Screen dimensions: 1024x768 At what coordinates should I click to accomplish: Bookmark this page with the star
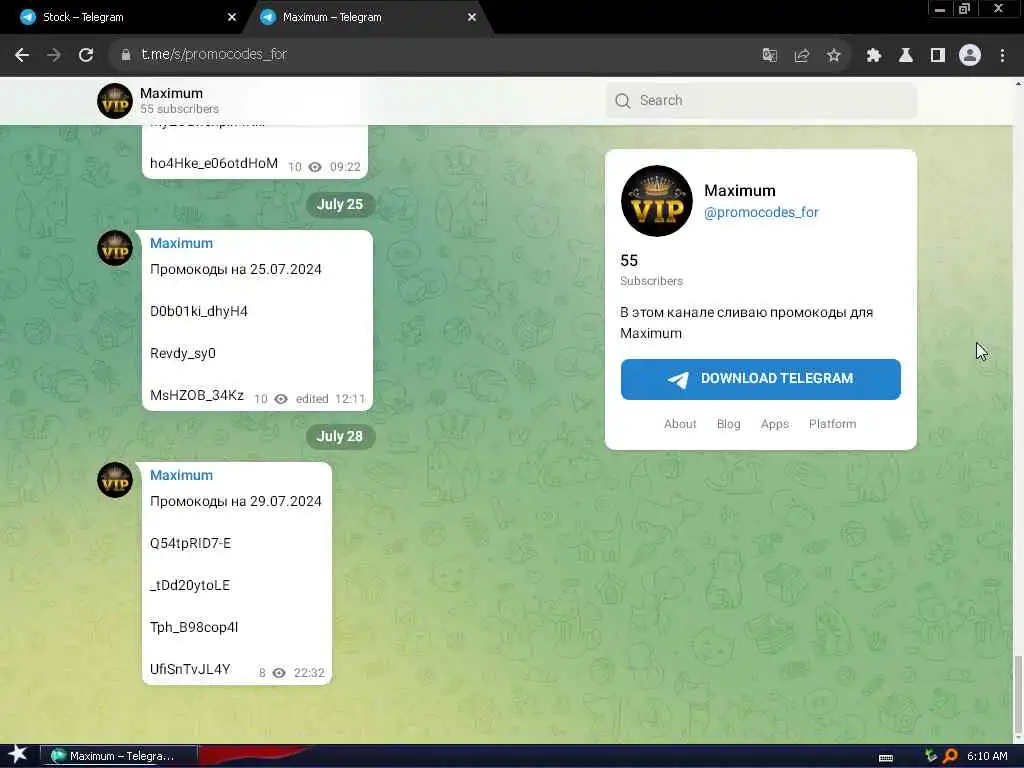click(x=833, y=56)
